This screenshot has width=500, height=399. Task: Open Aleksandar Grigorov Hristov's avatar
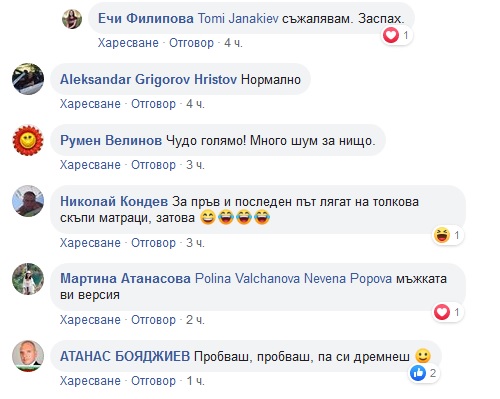click(x=28, y=79)
